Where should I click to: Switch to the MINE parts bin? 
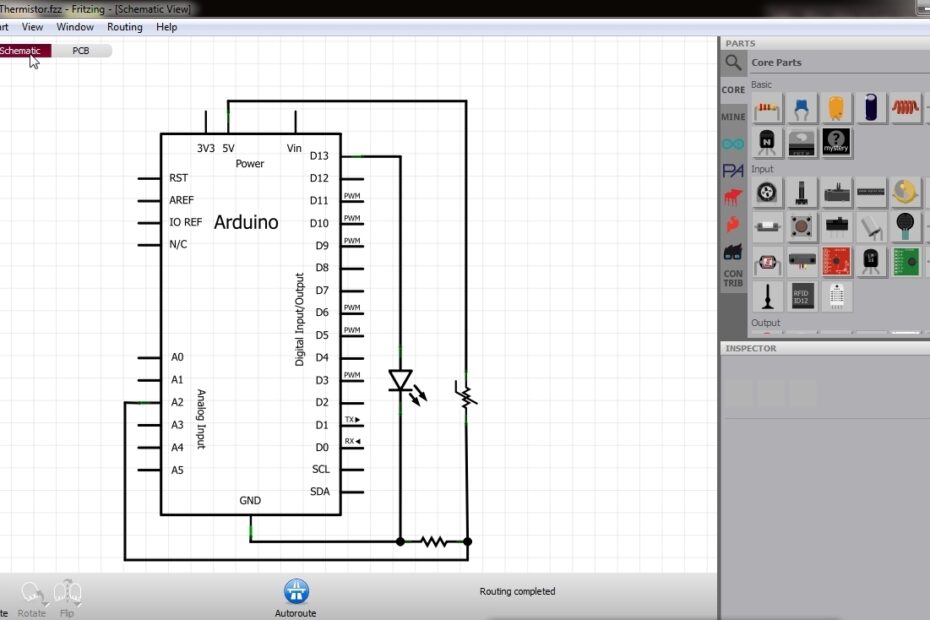point(733,116)
